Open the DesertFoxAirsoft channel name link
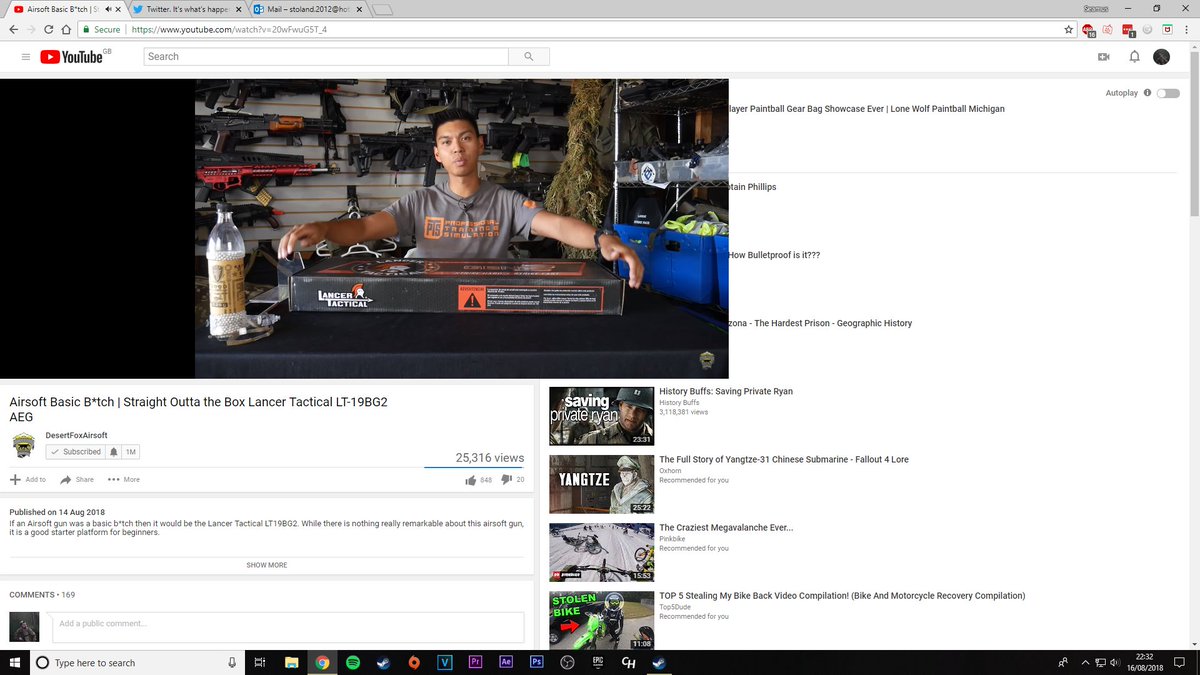The image size is (1200, 675). (76, 435)
